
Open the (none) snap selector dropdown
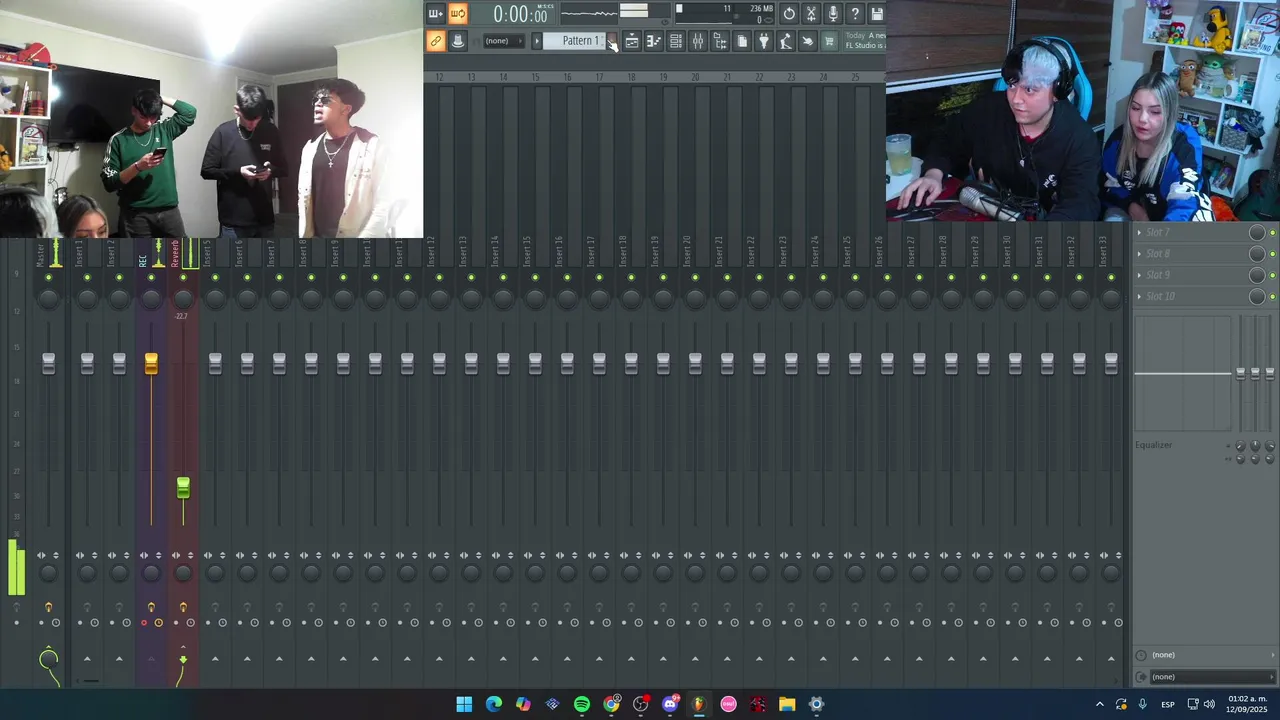[x=503, y=41]
